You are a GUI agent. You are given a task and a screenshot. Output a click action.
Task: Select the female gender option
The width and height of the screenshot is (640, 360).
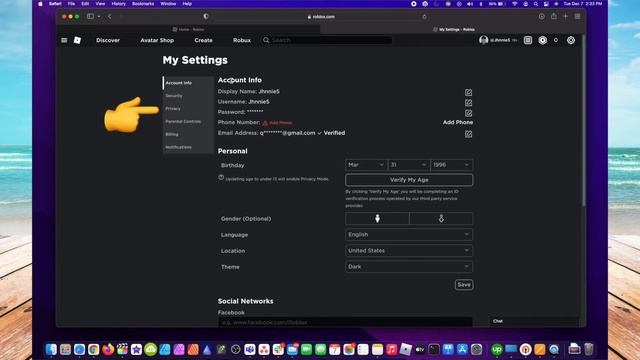[x=441, y=219]
